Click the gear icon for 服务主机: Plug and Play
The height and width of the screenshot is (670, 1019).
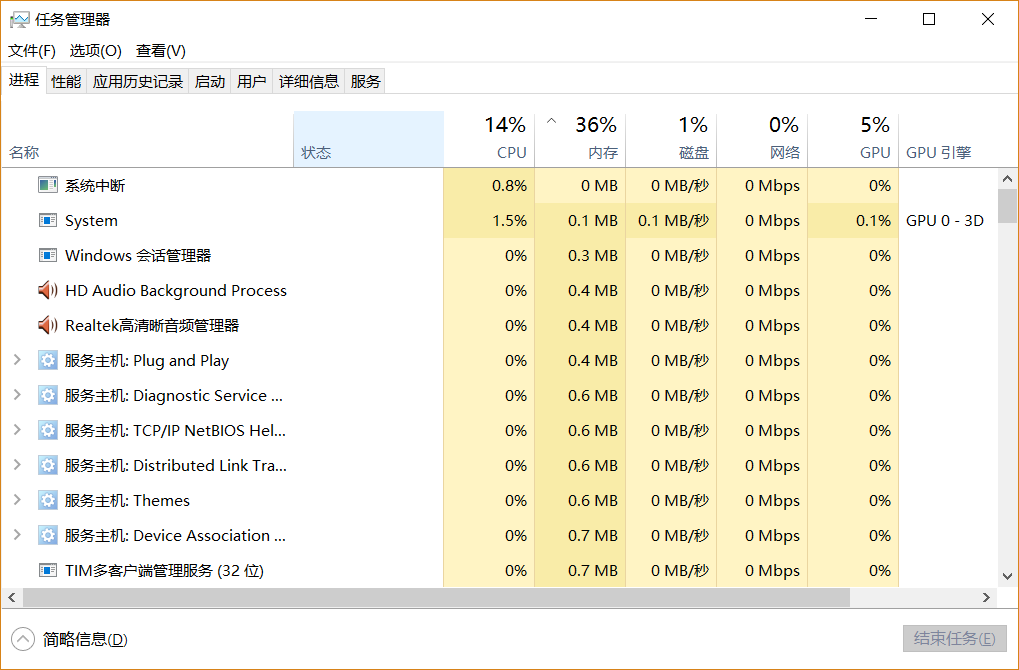pos(47,360)
